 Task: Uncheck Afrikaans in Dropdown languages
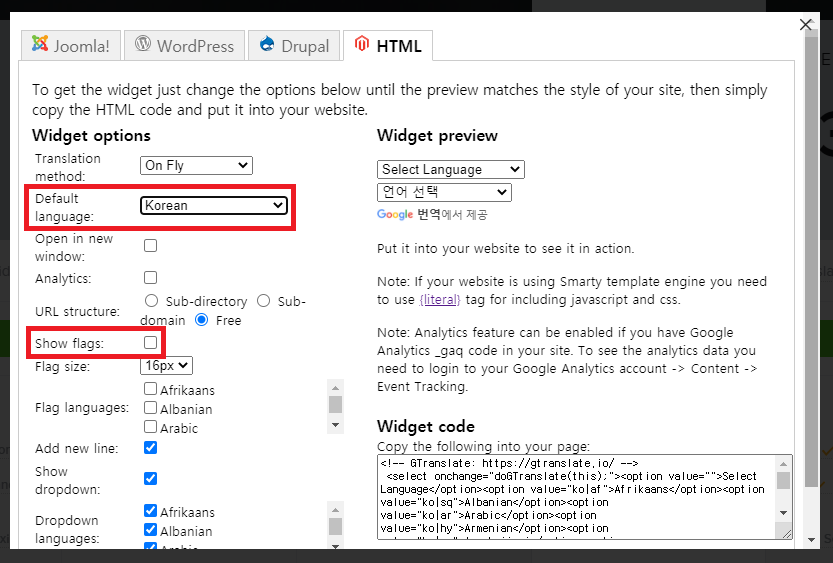tap(150, 511)
